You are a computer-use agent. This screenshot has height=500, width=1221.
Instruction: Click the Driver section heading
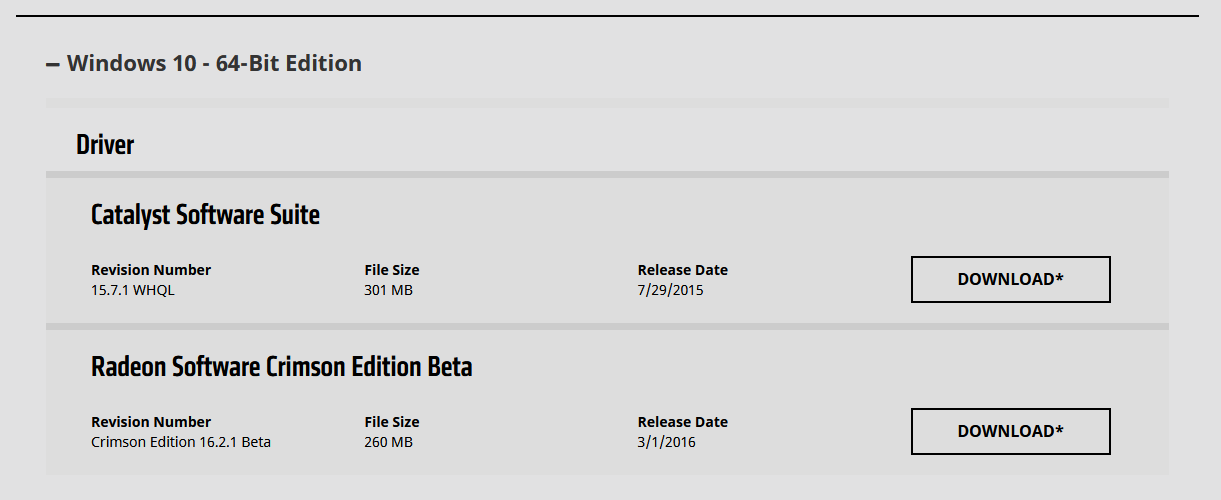105,145
